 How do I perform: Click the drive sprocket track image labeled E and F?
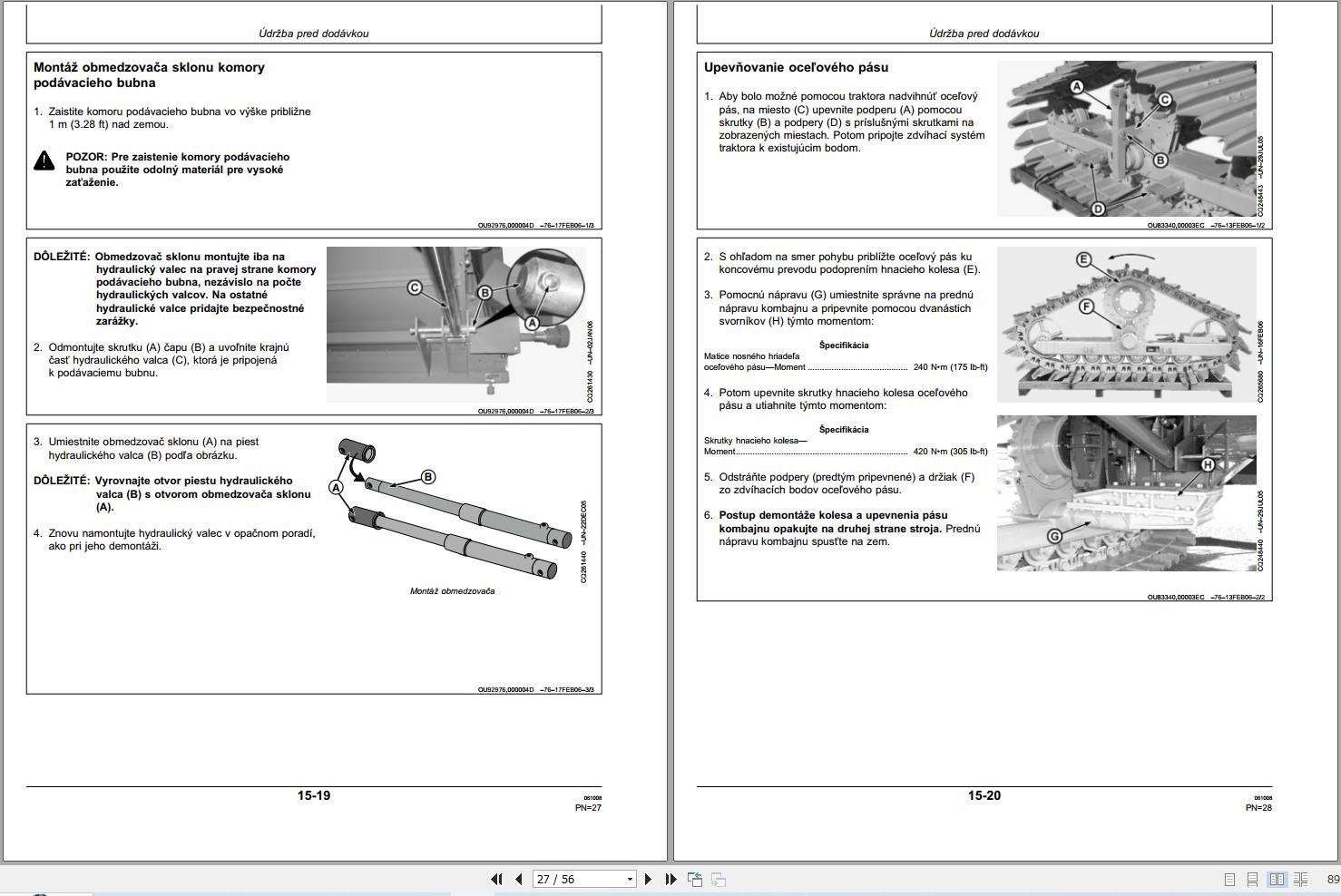(1127, 325)
